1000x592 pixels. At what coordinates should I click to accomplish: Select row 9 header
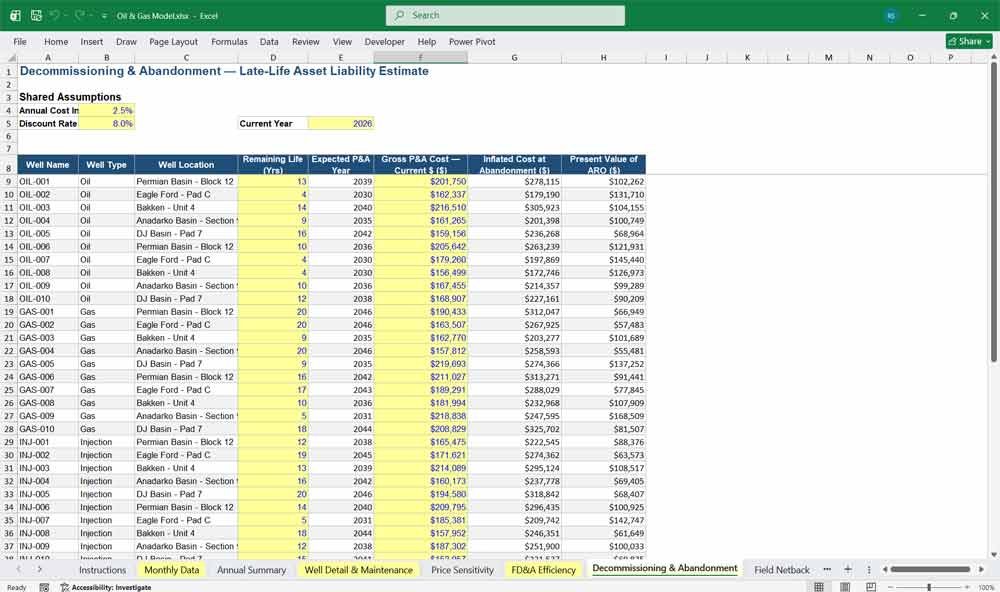click(x=9, y=181)
